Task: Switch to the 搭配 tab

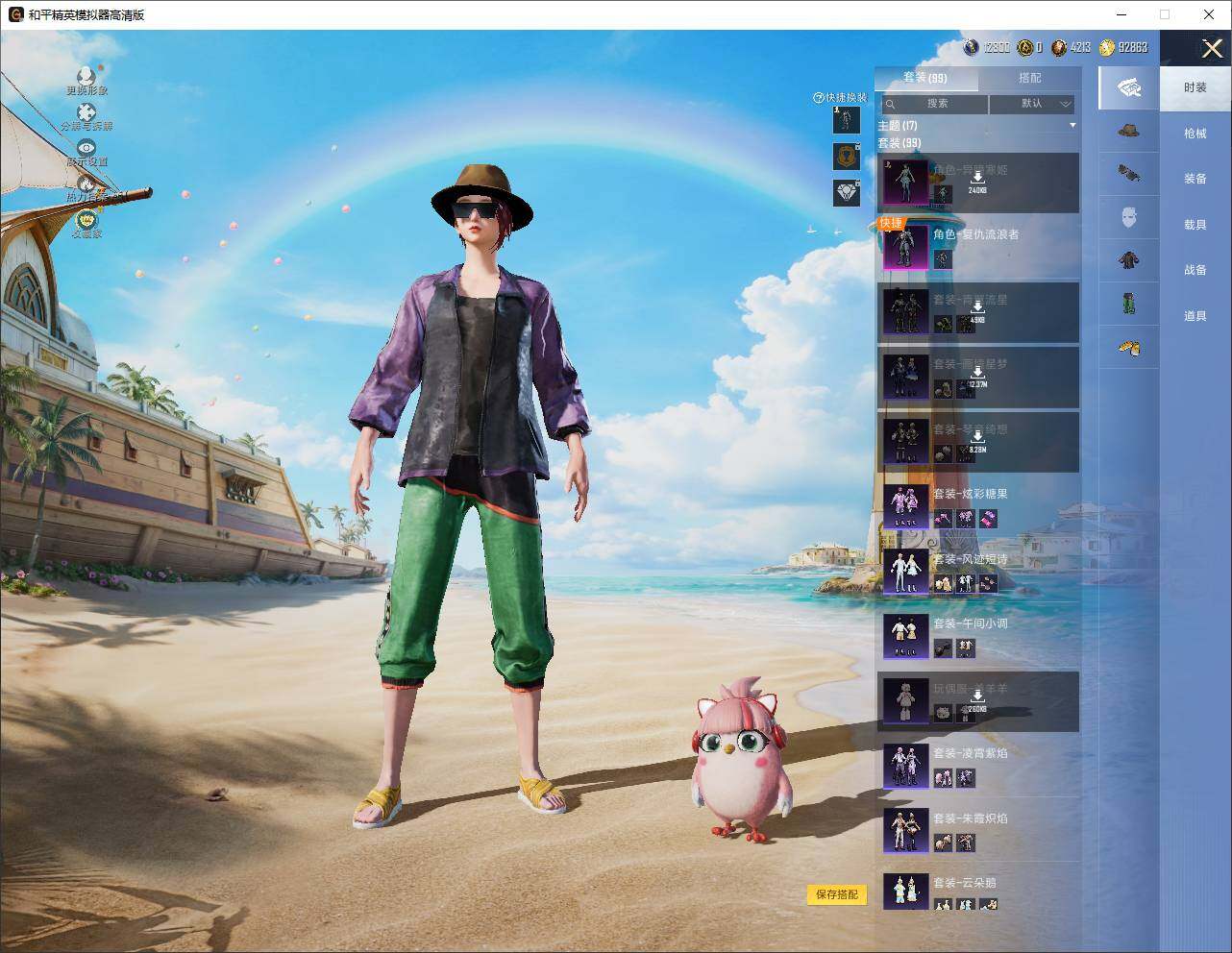Action: pyautogui.click(x=1029, y=78)
